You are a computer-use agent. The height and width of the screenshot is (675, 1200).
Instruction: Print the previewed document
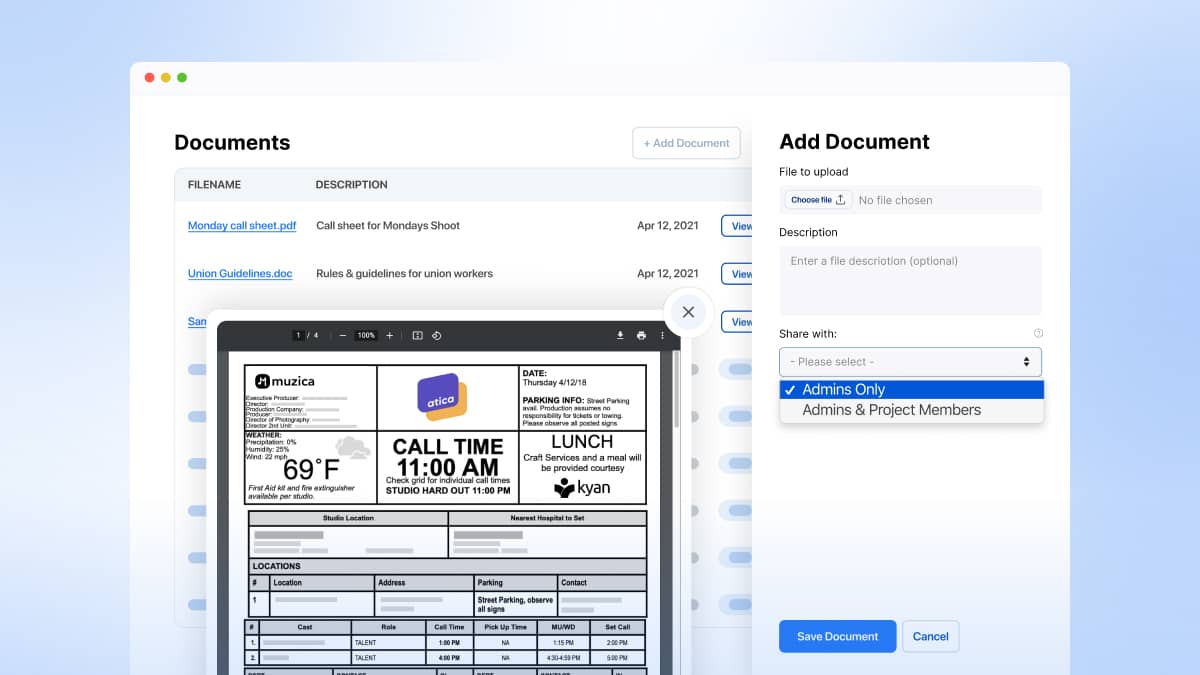[x=643, y=334]
